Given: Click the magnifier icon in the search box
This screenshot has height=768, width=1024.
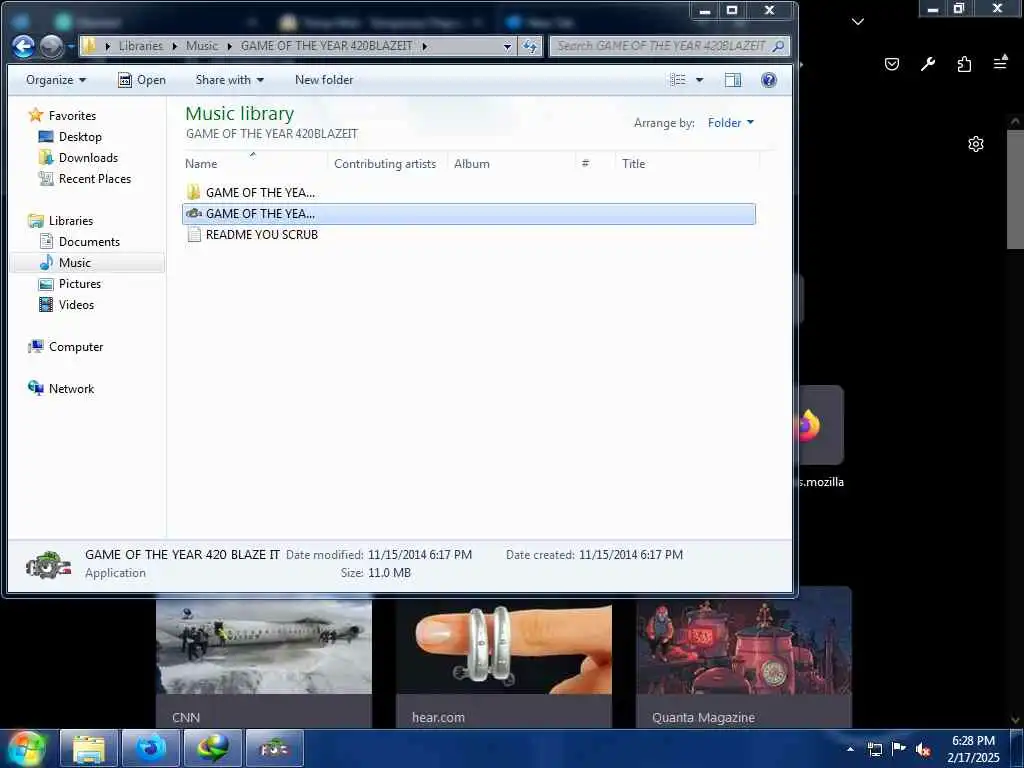Looking at the screenshot, I should [x=778, y=46].
